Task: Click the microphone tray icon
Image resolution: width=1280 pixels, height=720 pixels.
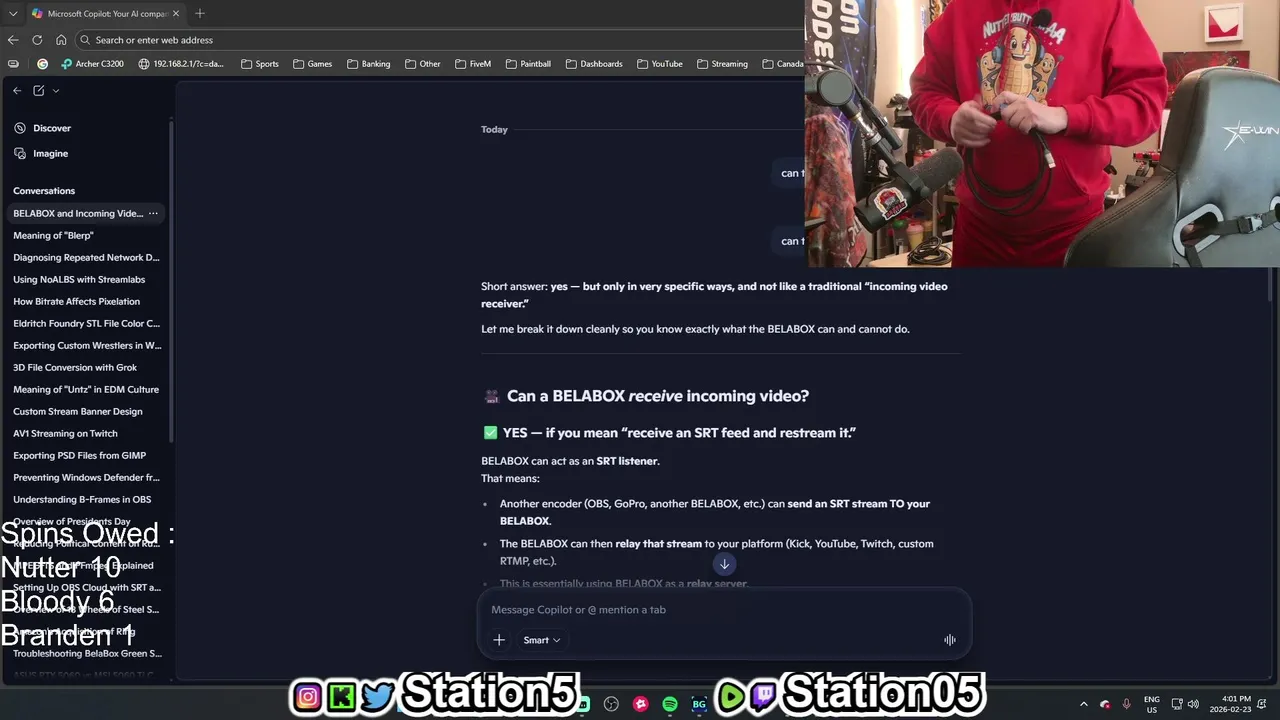Action: coord(1127,704)
